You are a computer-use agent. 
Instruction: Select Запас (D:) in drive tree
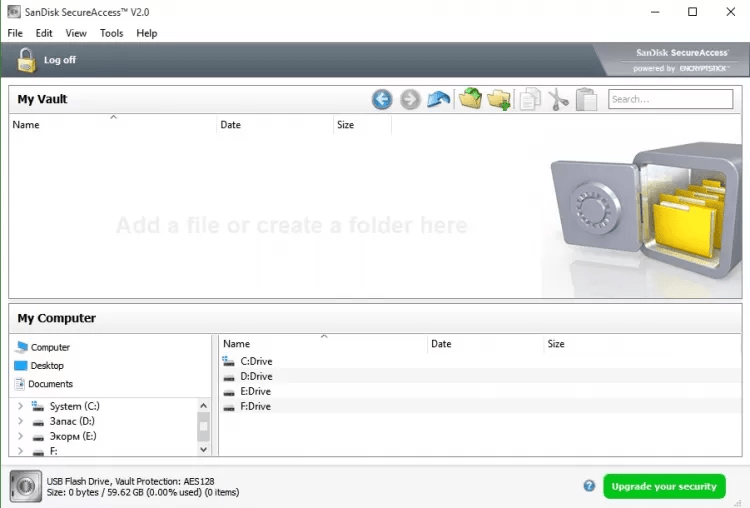72,421
